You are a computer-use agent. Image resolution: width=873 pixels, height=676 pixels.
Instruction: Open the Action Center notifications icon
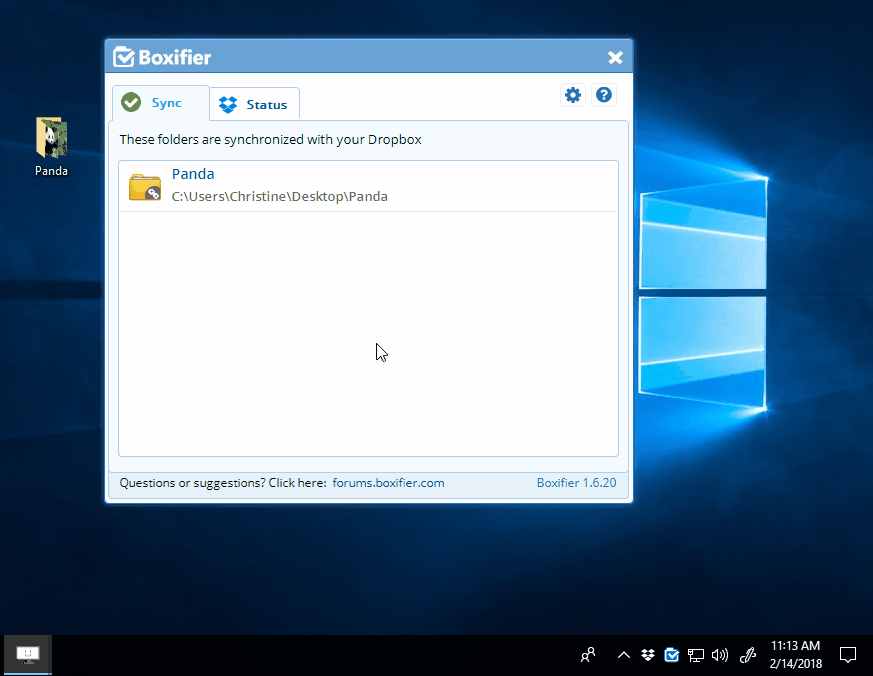(x=848, y=655)
